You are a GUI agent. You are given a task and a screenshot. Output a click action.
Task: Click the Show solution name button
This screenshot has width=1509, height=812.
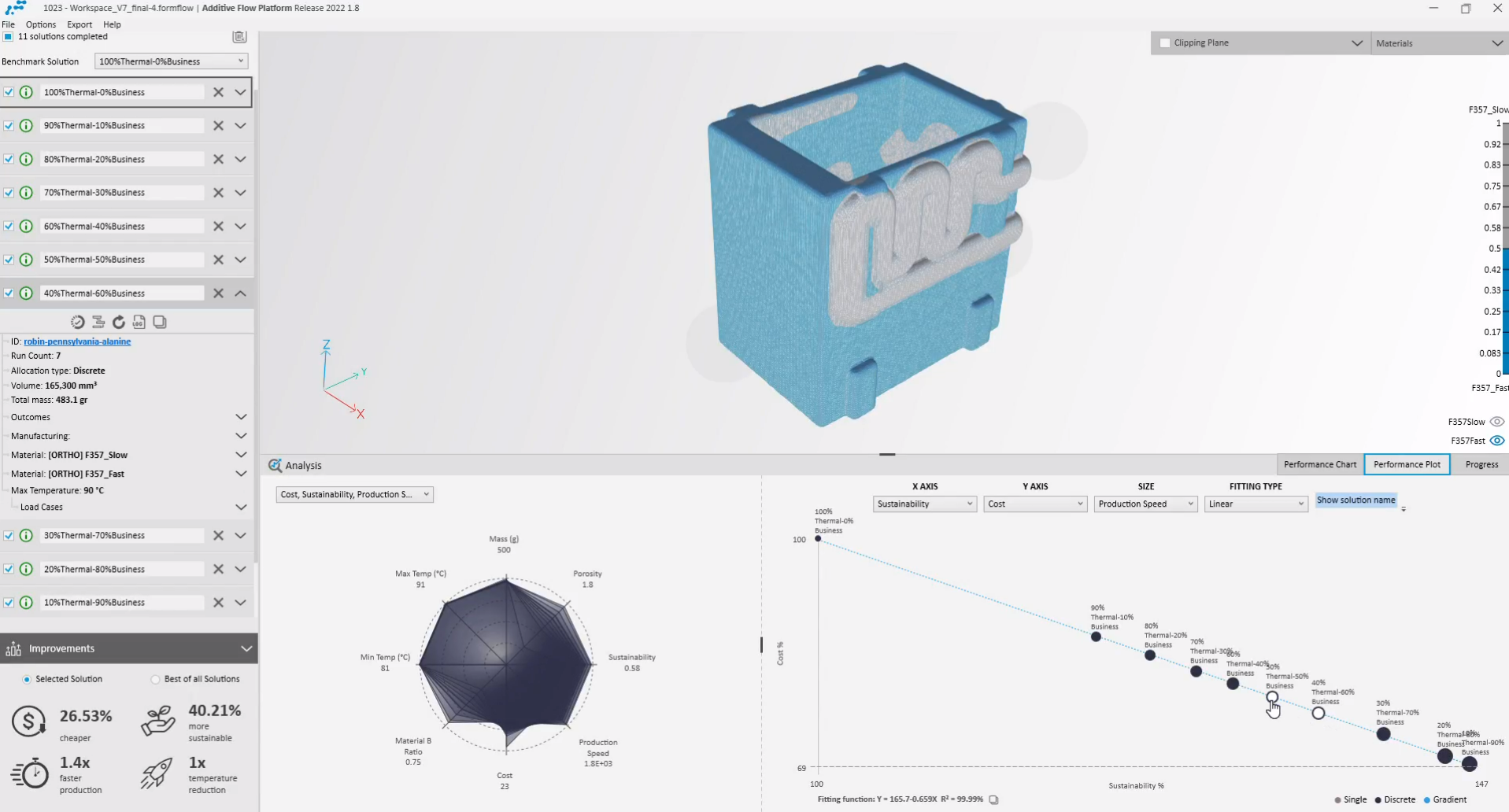click(1356, 500)
